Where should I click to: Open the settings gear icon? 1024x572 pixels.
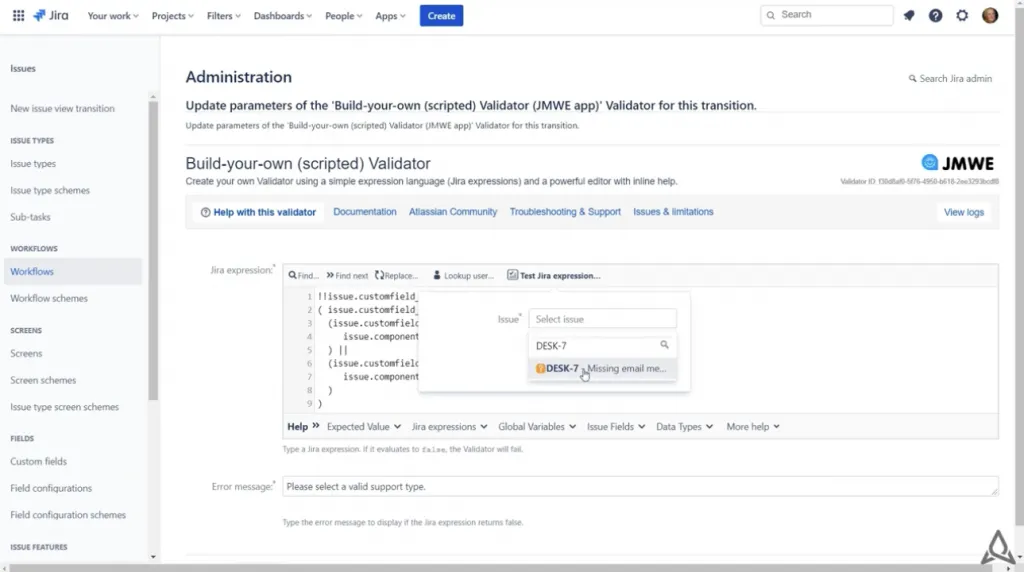pyautogui.click(x=962, y=16)
